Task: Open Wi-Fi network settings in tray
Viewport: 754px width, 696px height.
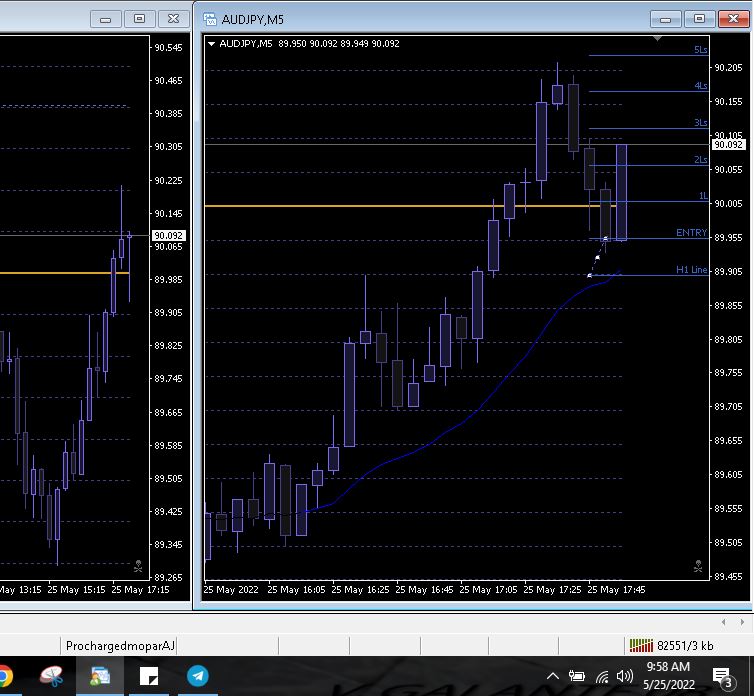Action: (602, 676)
